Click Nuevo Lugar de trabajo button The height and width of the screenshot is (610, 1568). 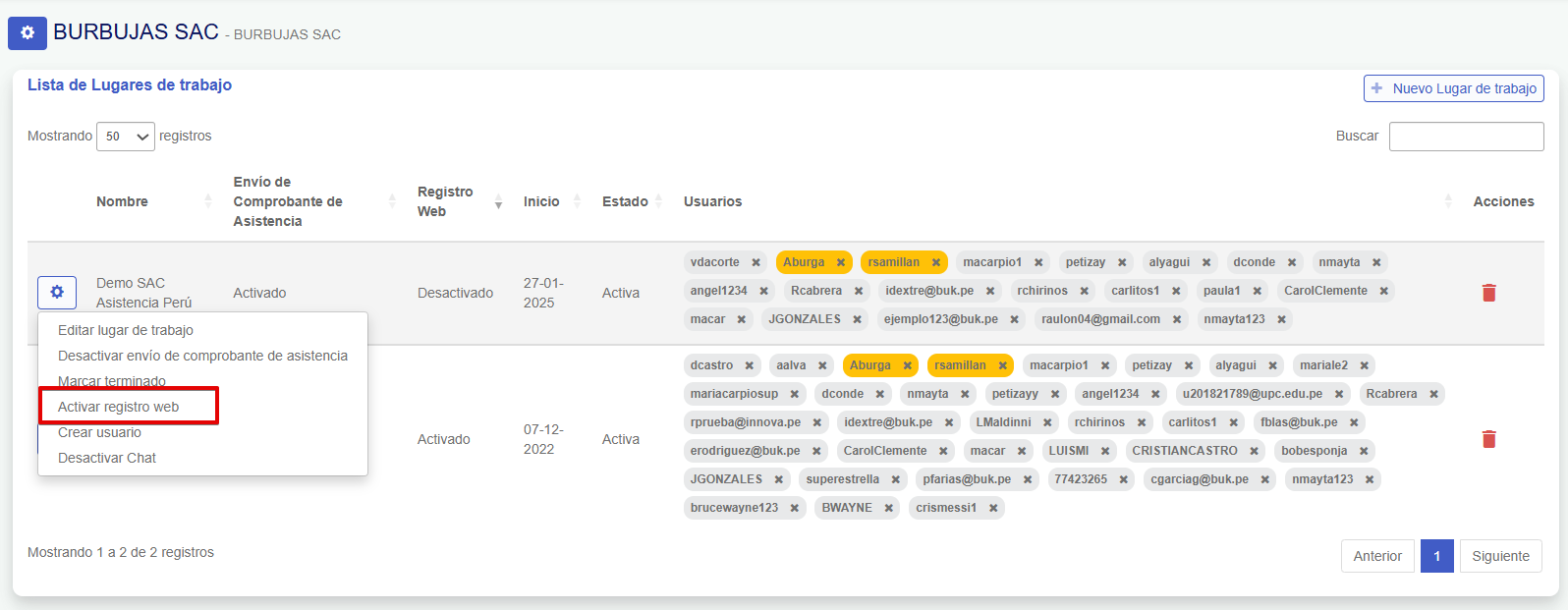pos(1453,88)
